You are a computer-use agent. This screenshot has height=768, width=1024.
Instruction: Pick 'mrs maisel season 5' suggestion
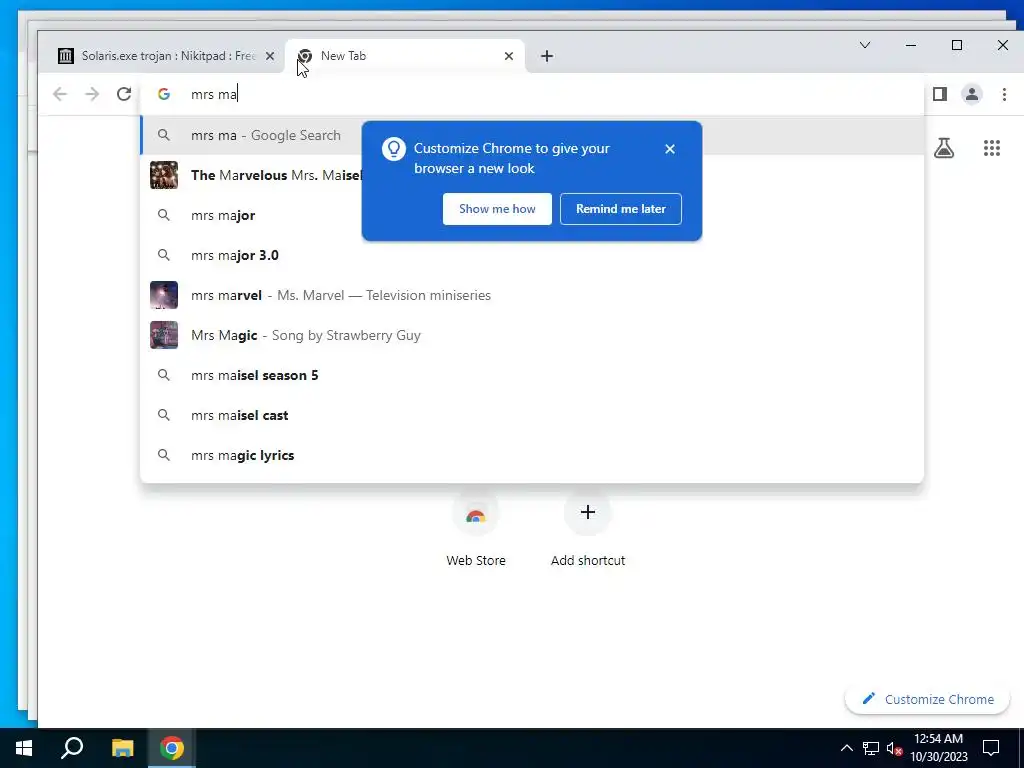click(x=532, y=375)
